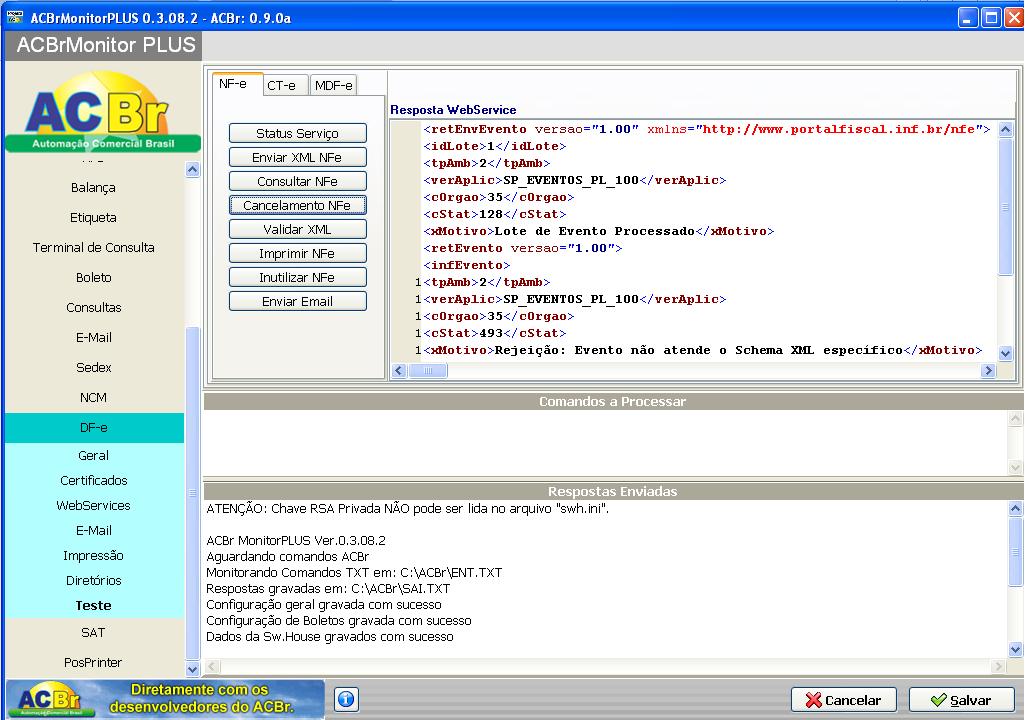Viewport: 1025px width, 720px height.
Task: Click the Cancelar button
Action: [843, 700]
